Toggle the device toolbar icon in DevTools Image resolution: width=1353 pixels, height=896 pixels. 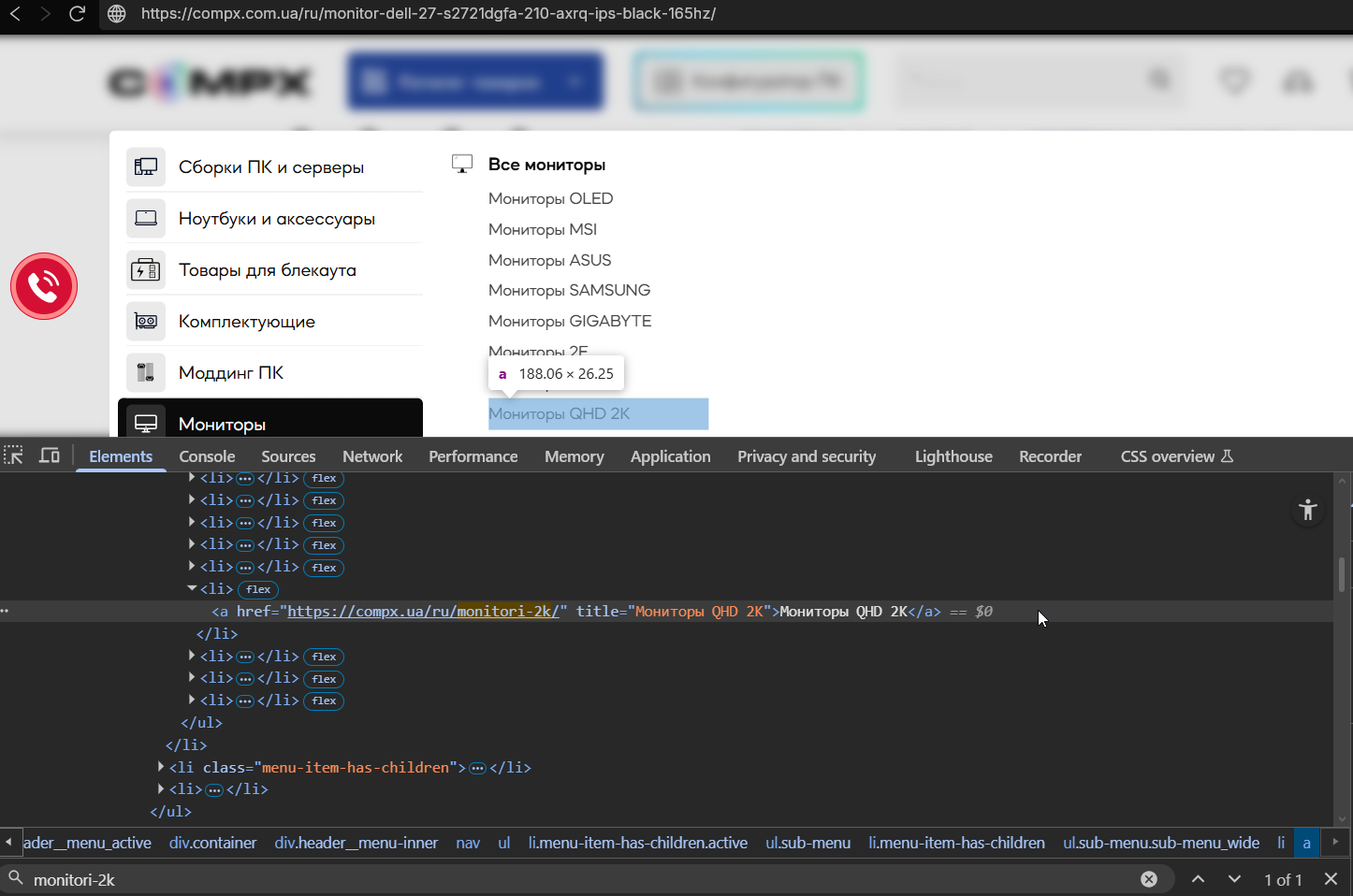pos(50,456)
